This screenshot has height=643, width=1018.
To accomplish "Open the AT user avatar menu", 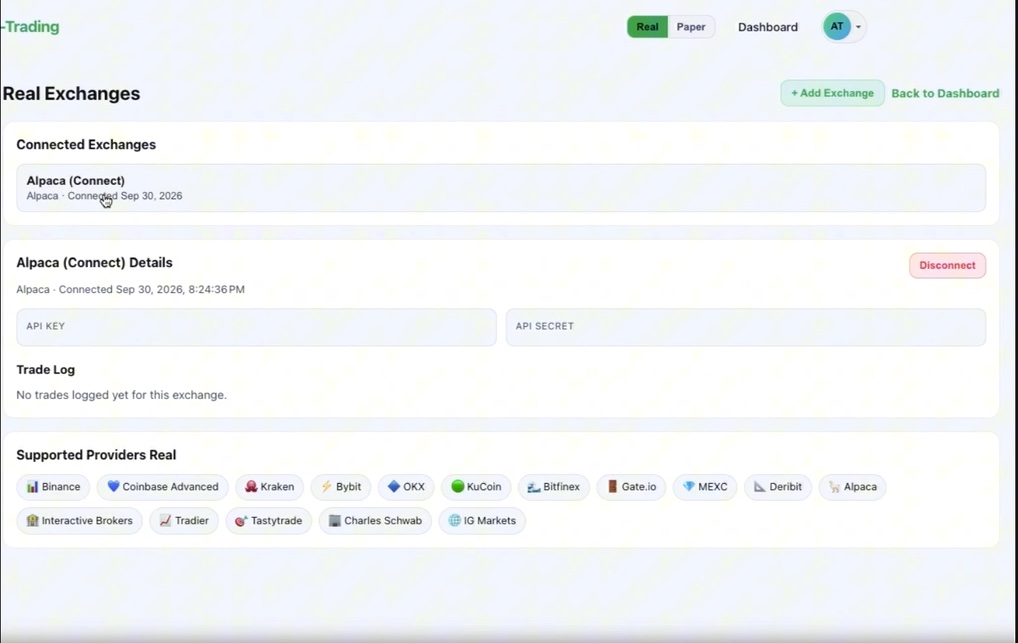I will (x=837, y=27).
